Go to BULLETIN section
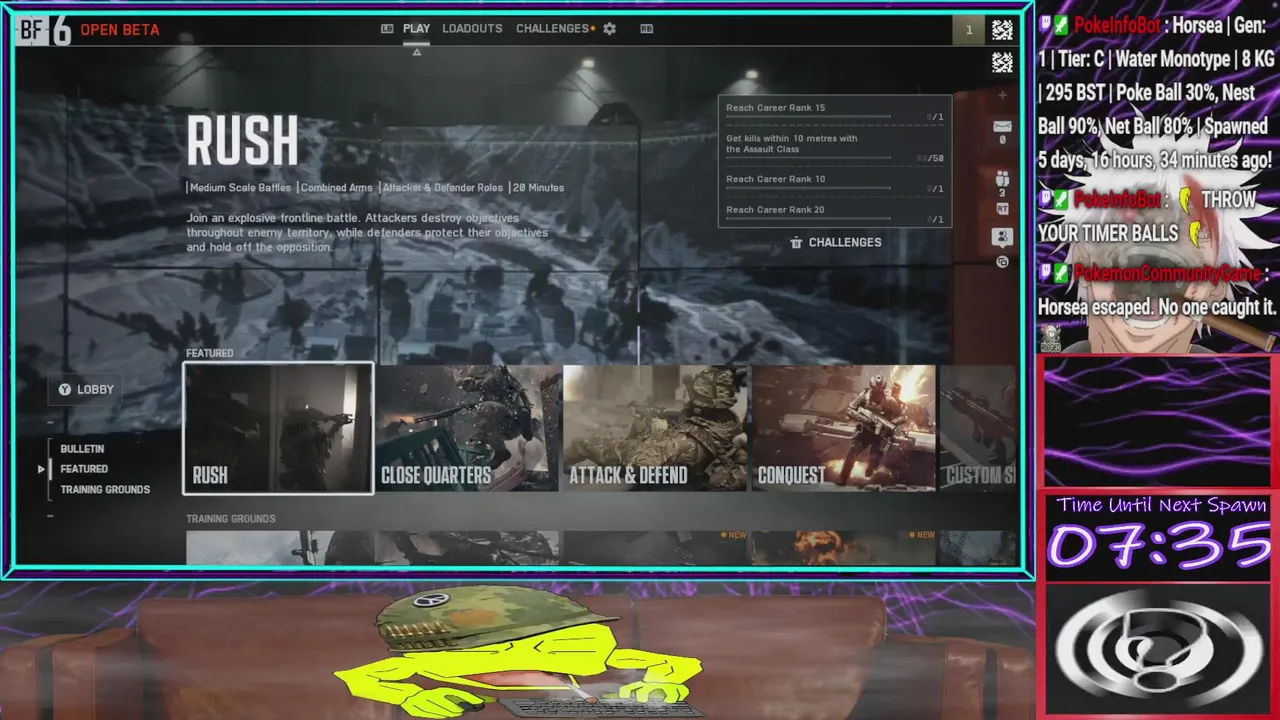 (x=82, y=449)
